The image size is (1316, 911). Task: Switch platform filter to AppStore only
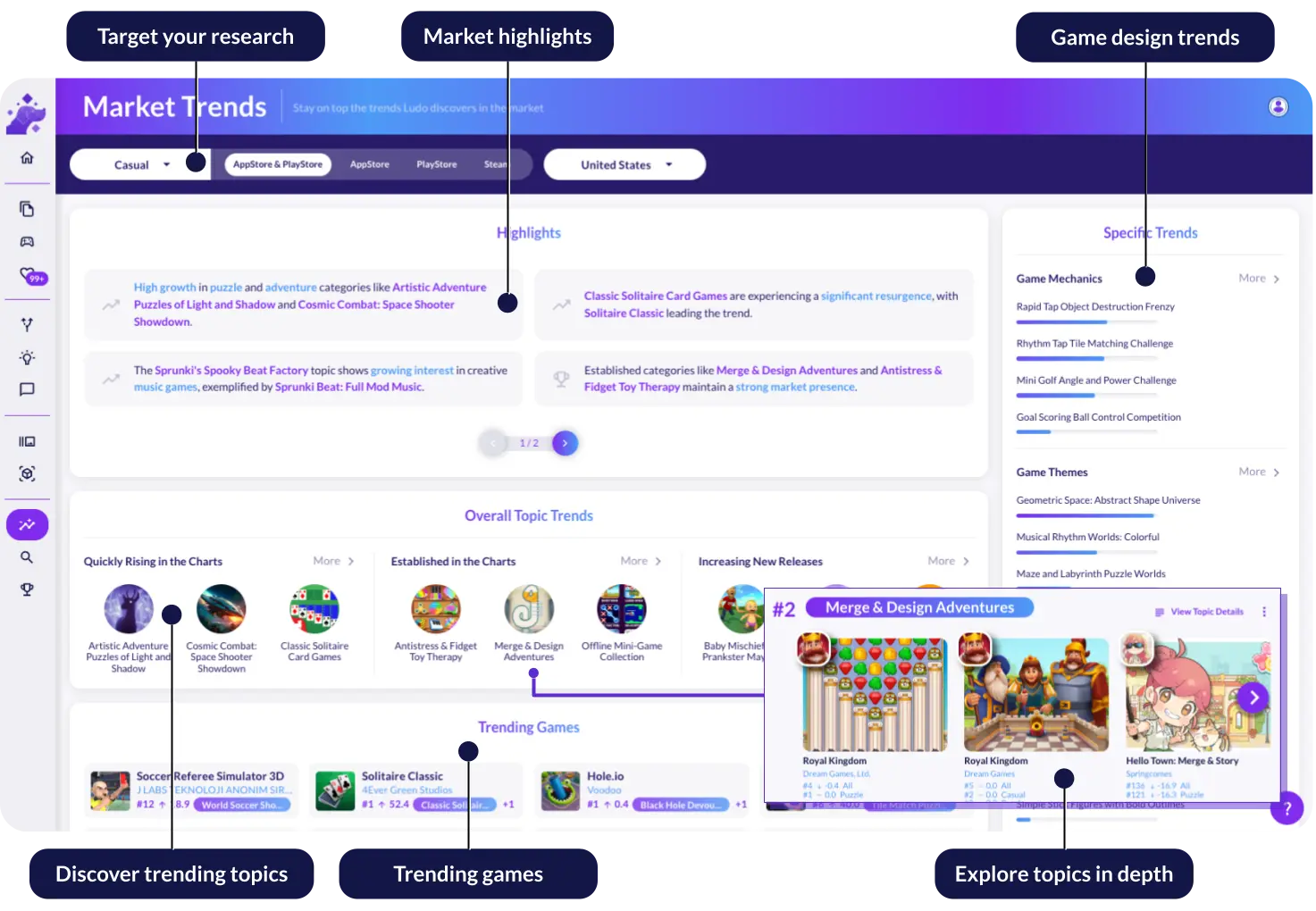click(369, 164)
